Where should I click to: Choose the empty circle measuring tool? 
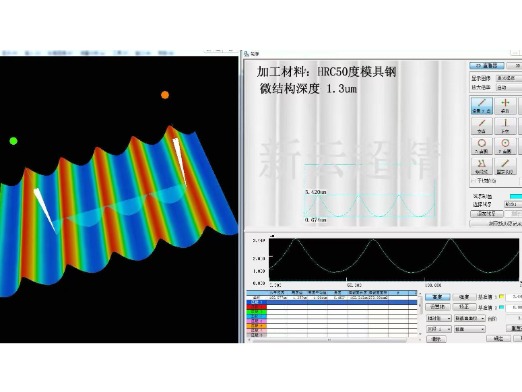[x=481, y=146]
